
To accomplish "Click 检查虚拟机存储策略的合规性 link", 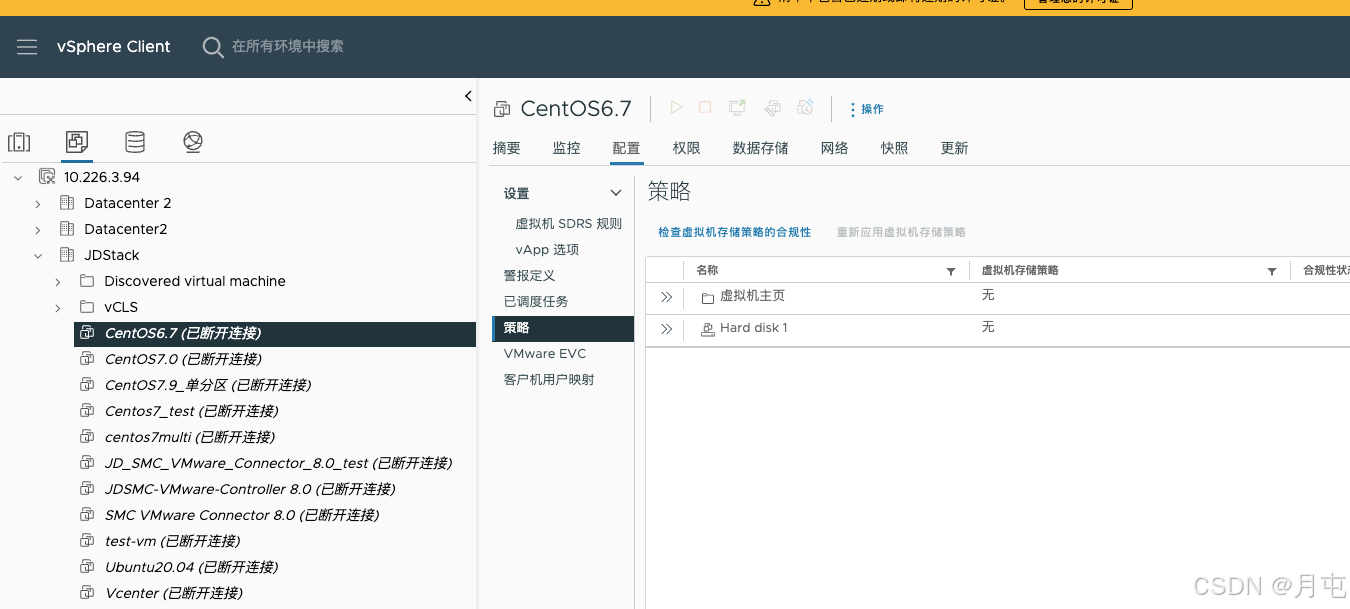I will click(734, 232).
